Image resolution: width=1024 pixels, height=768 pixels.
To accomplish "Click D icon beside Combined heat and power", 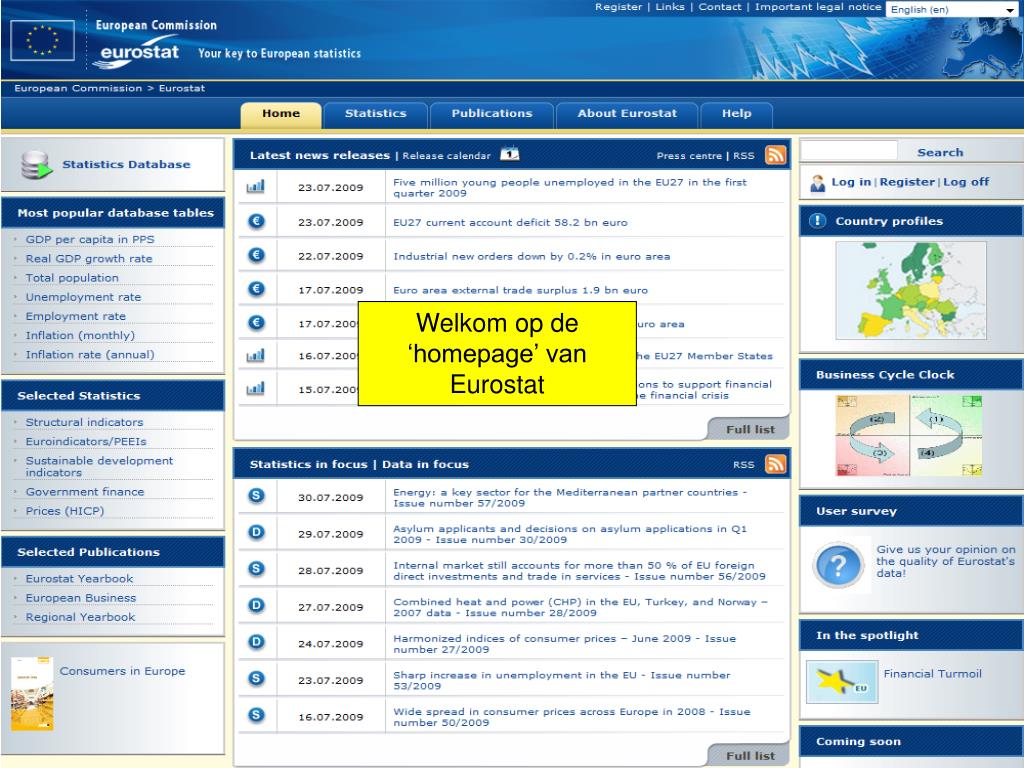I will click(x=257, y=605).
